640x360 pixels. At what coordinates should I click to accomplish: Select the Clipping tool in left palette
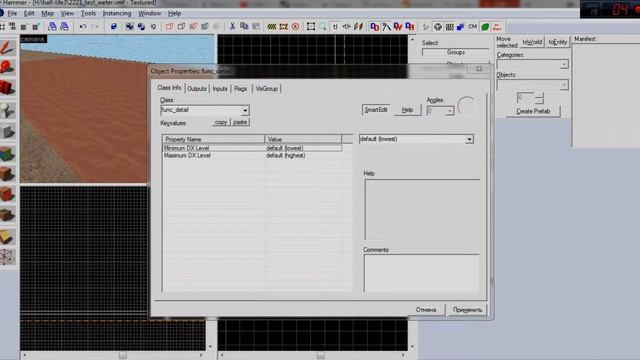coord(7,236)
